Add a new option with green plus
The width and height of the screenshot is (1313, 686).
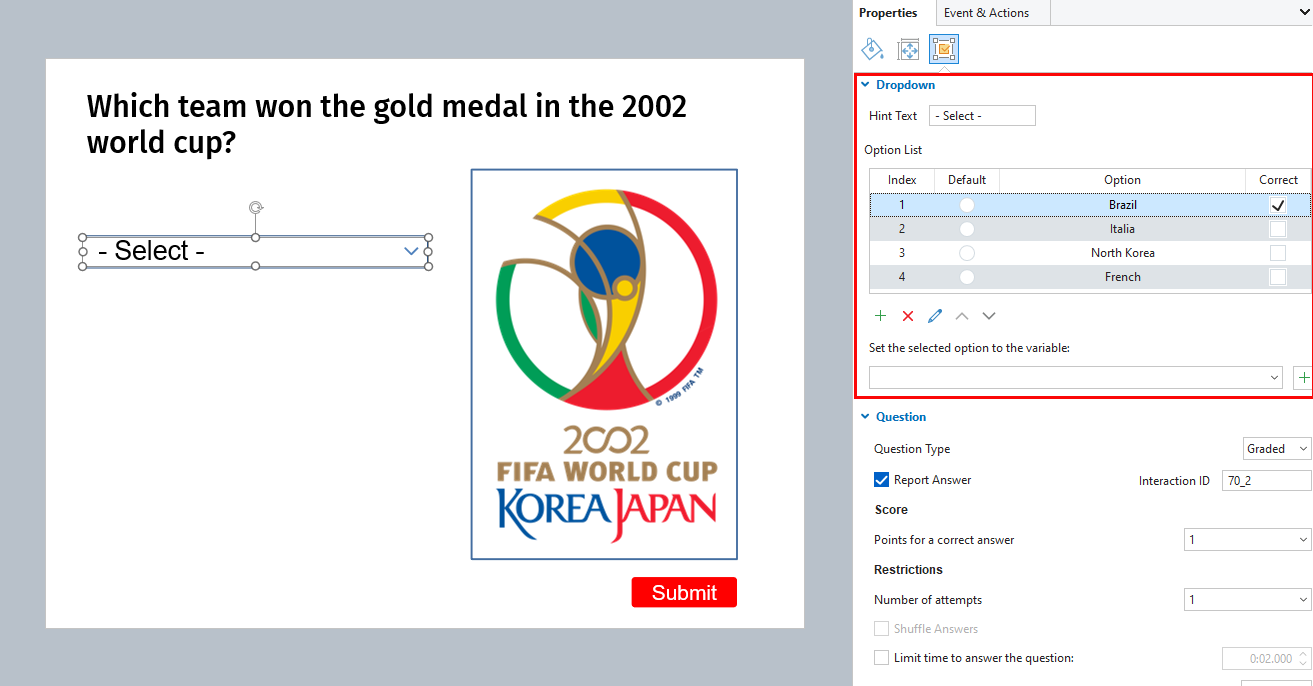click(x=880, y=316)
